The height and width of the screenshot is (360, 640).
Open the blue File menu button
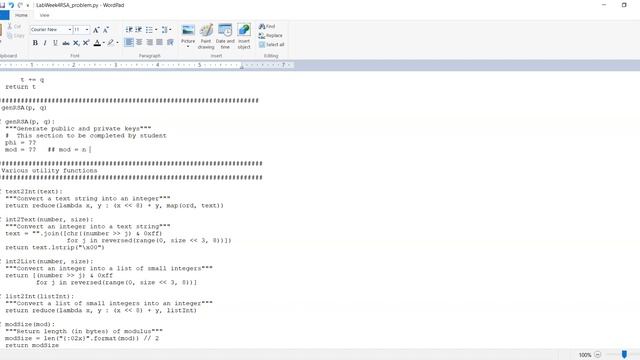tap(4, 15)
